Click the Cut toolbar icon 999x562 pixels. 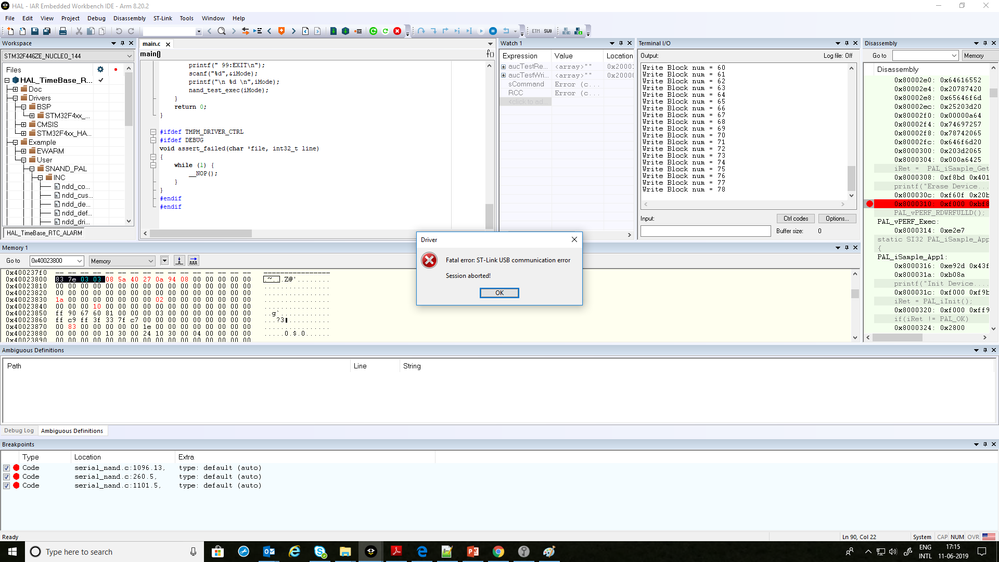[x=79, y=31]
